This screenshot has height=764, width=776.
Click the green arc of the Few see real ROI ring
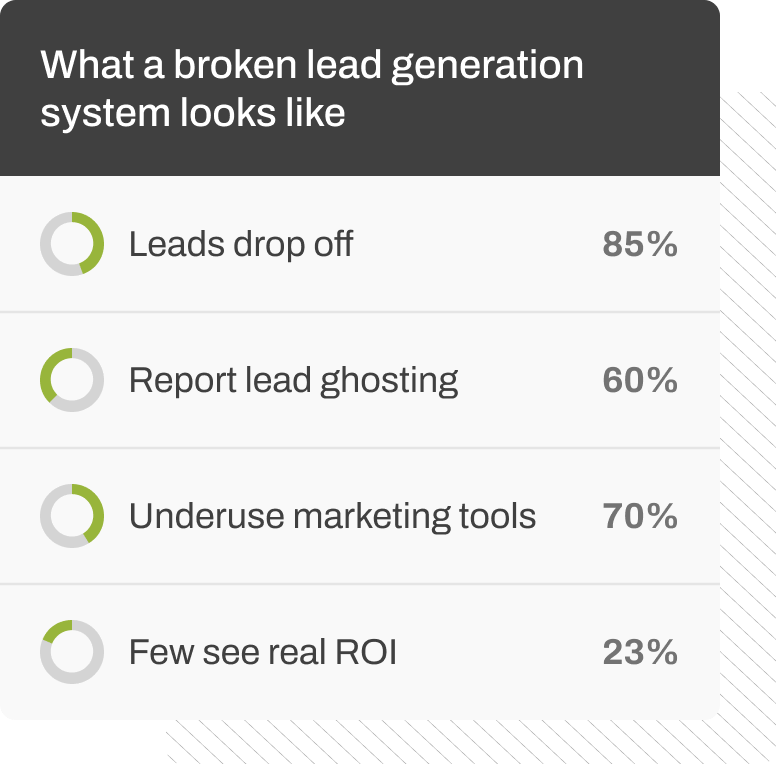pyautogui.click(x=57, y=630)
